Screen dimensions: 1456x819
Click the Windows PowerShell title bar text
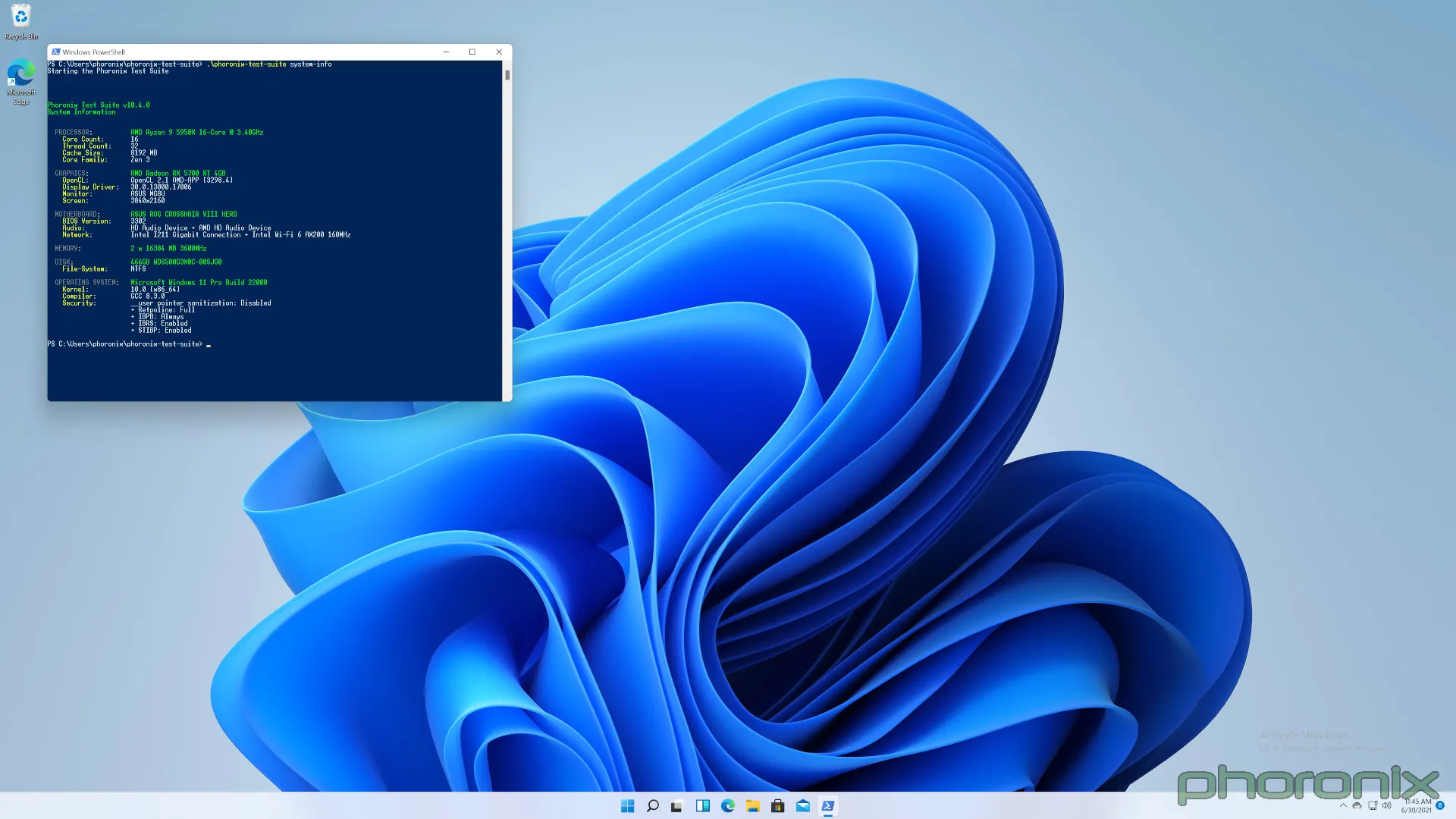[94, 52]
